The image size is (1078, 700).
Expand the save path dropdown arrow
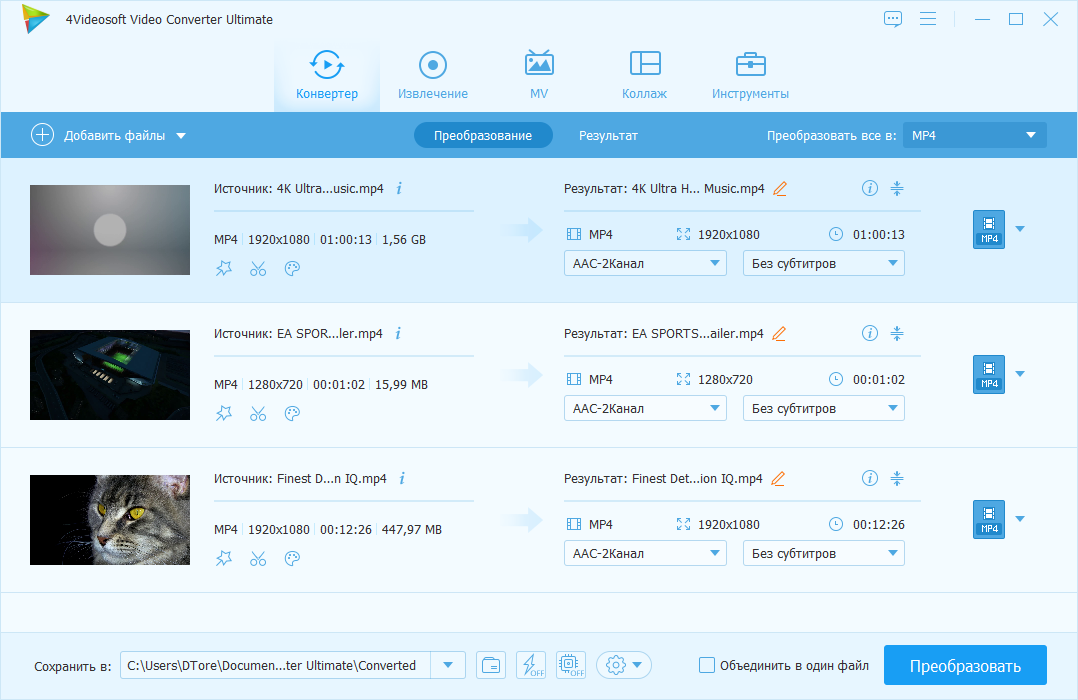point(448,665)
